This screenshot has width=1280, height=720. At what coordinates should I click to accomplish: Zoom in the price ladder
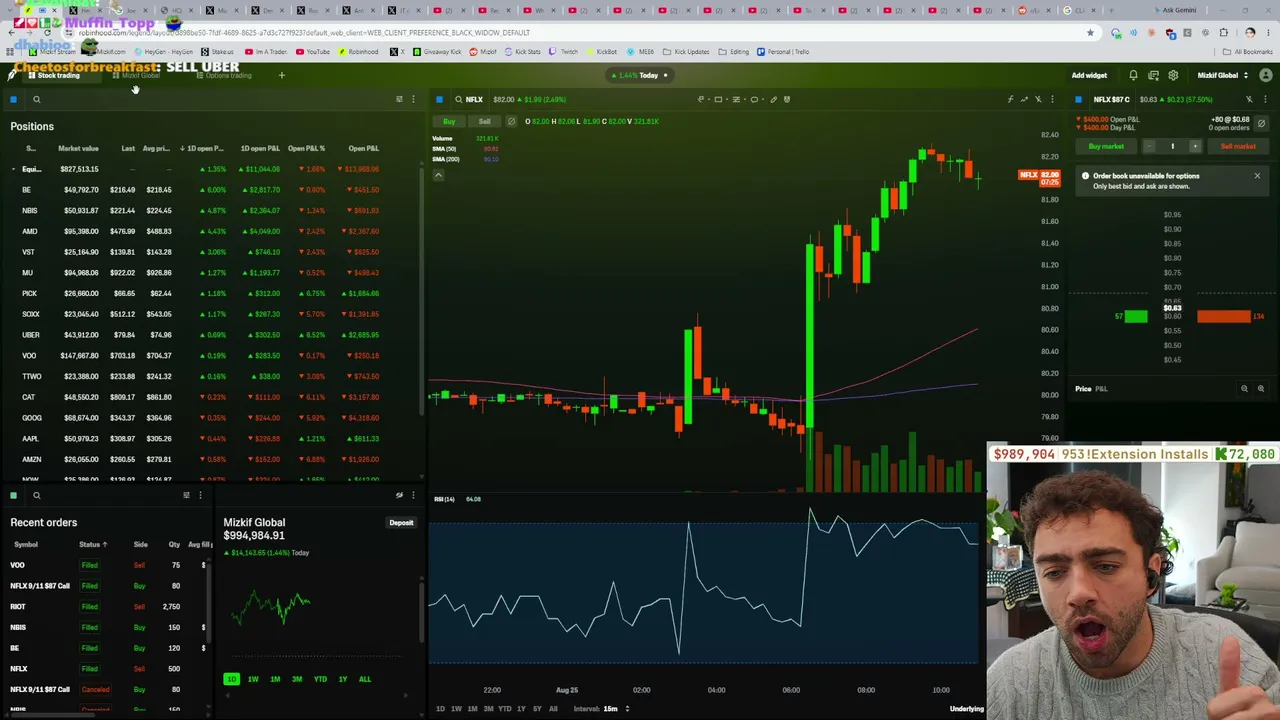coord(1260,389)
